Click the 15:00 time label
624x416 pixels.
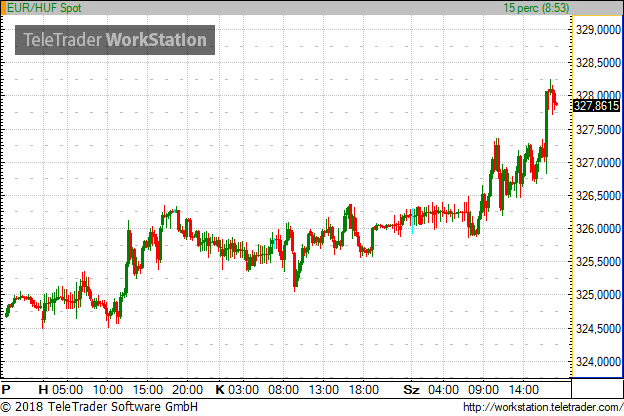click(x=148, y=389)
